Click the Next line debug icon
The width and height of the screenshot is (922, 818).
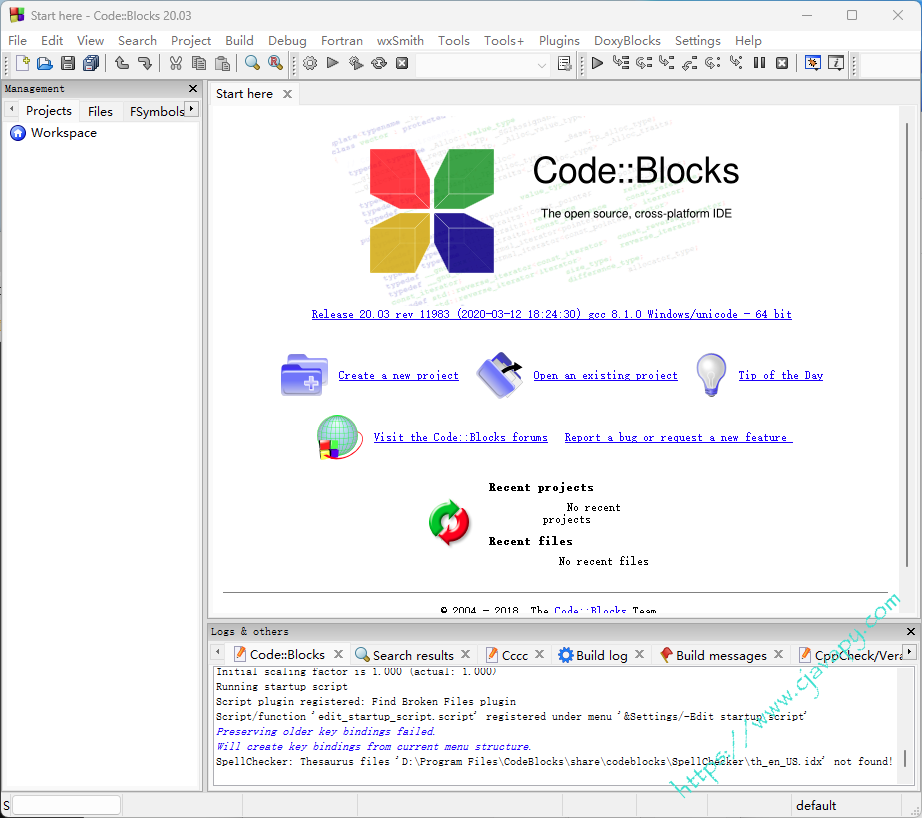(643, 63)
